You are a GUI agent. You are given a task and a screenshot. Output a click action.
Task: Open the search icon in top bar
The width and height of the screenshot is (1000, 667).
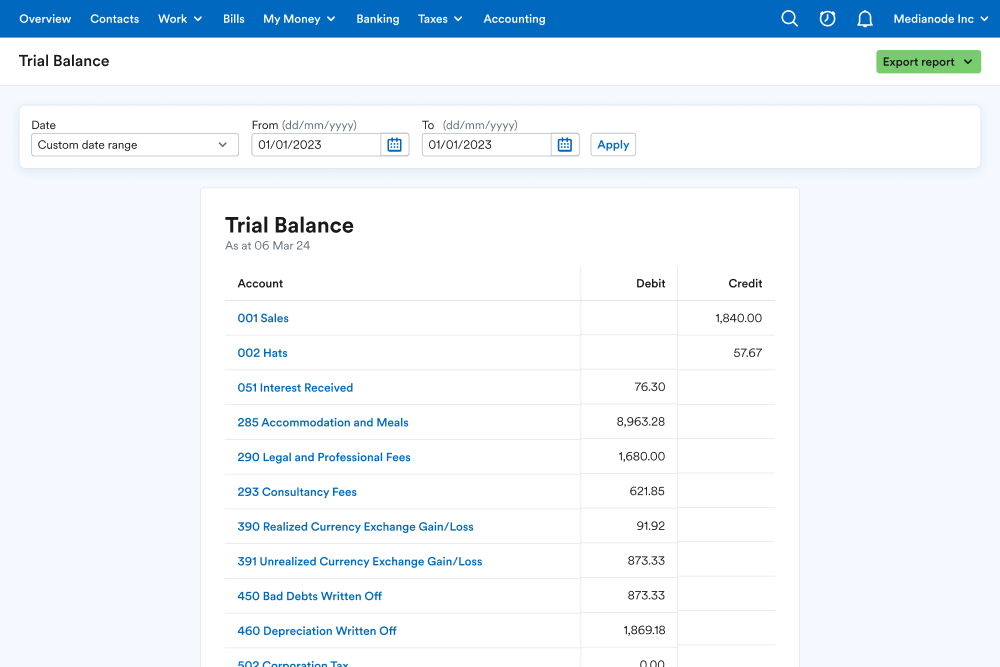(x=790, y=18)
